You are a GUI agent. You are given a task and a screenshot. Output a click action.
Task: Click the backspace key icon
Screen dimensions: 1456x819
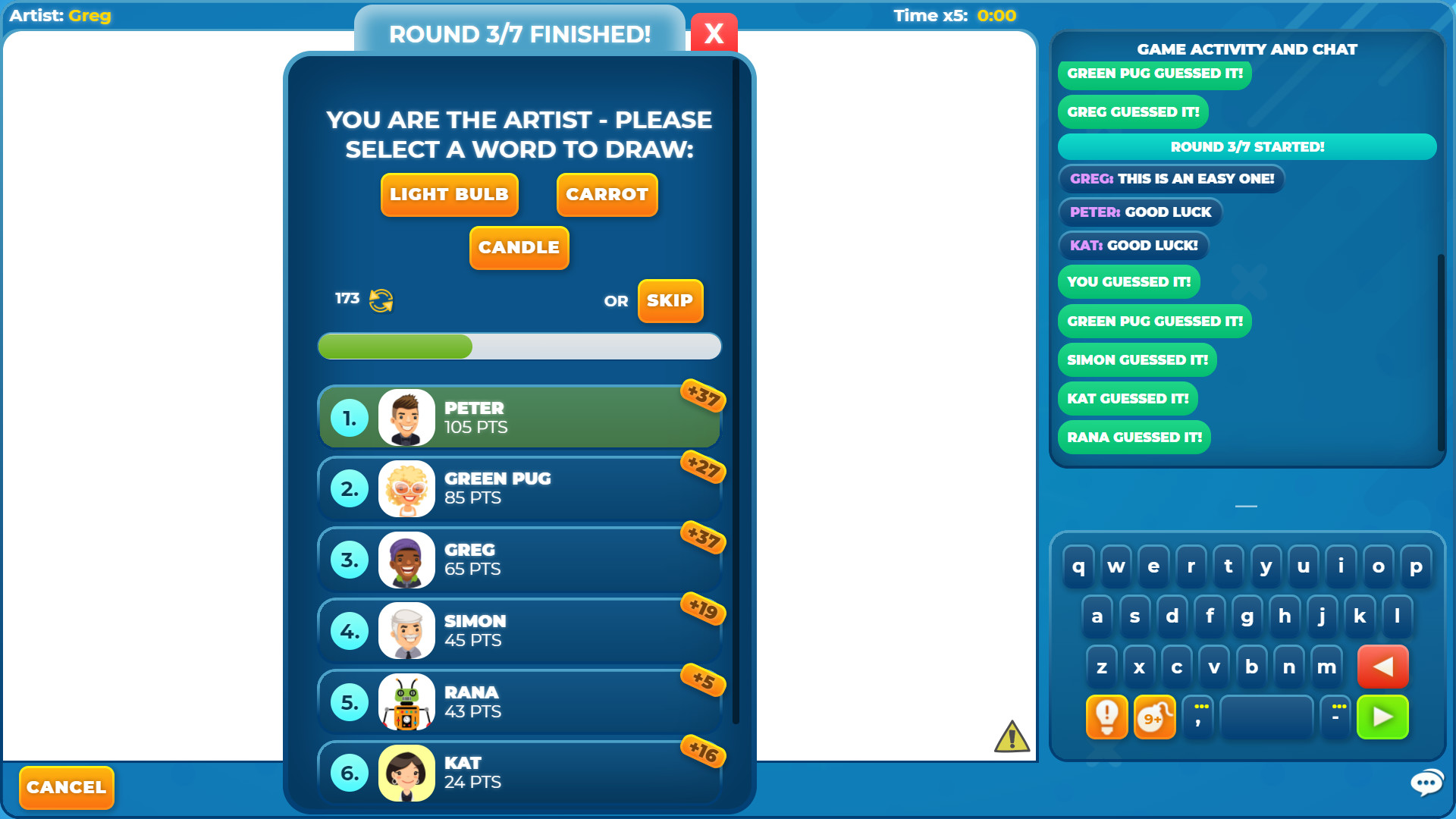(1385, 666)
